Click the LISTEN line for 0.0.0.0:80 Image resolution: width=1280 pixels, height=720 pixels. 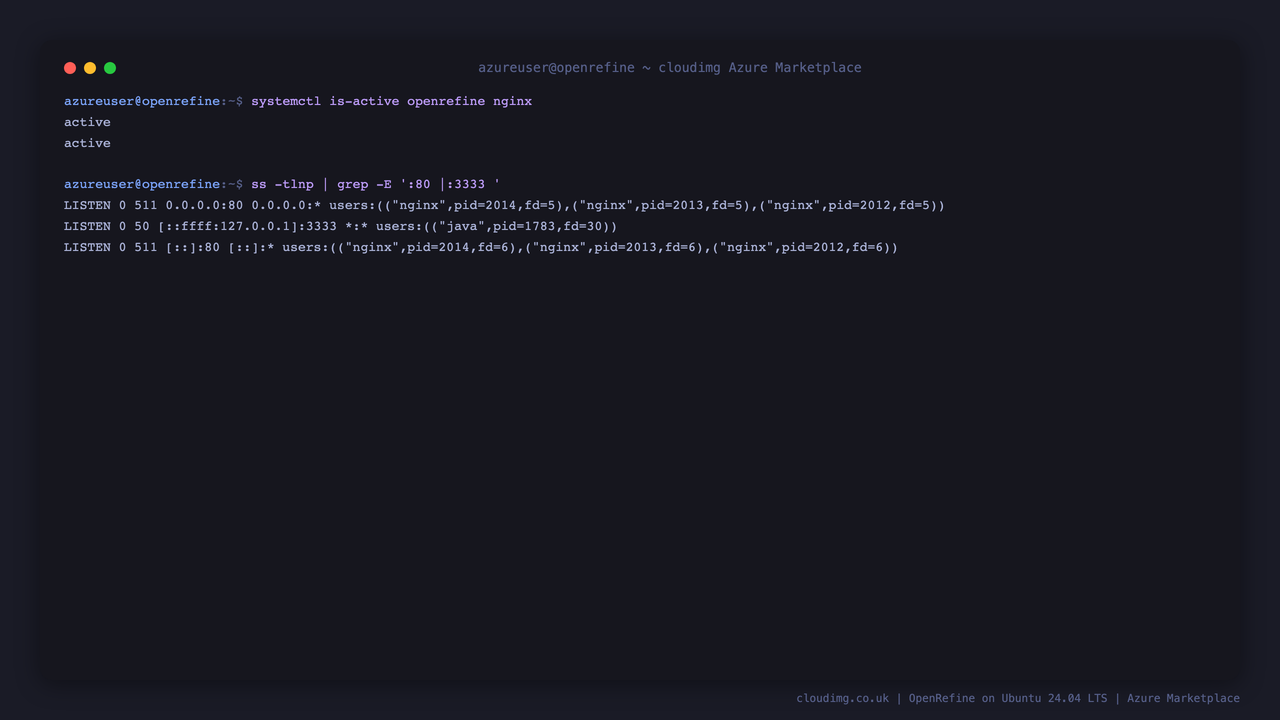point(504,205)
